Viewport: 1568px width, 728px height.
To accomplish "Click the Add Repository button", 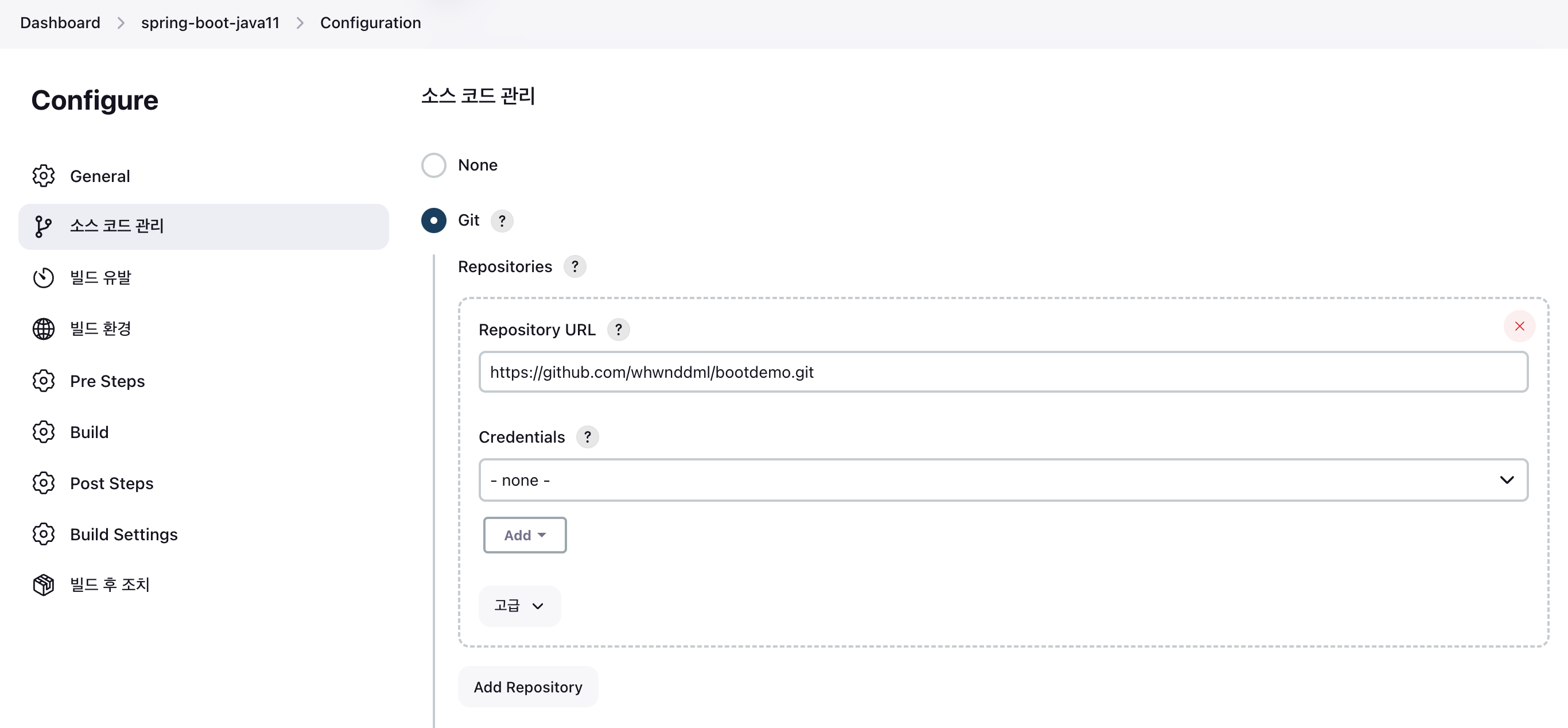I will tap(527, 687).
